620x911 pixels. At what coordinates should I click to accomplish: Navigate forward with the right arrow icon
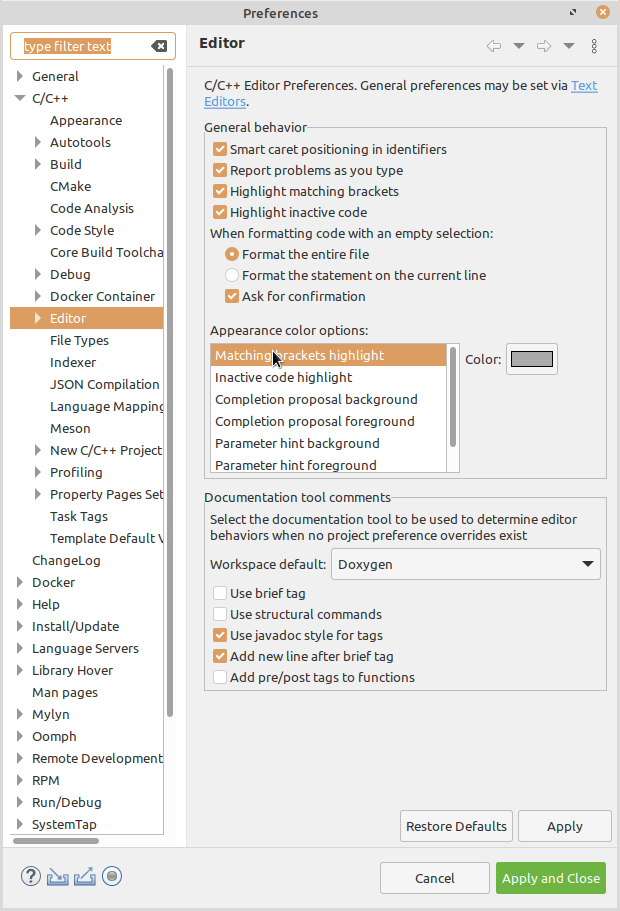click(x=544, y=46)
